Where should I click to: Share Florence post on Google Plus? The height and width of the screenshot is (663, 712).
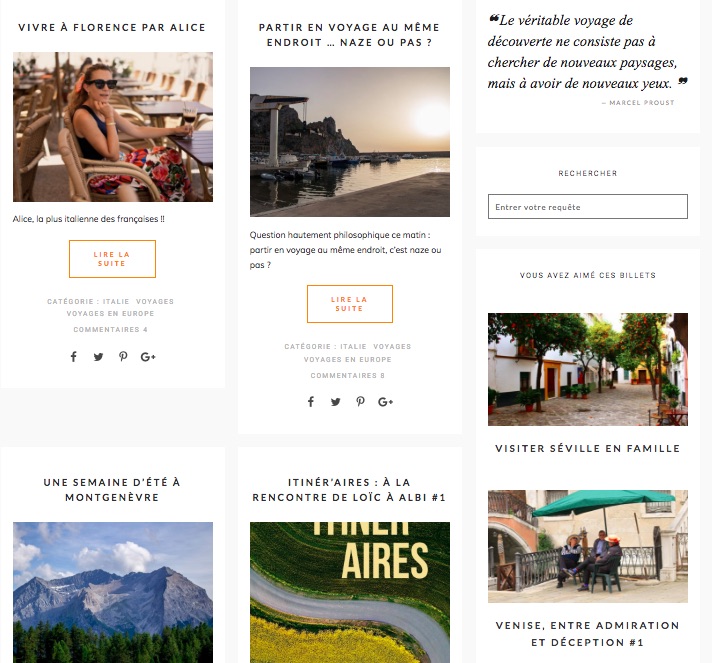click(x=148, y=357)
